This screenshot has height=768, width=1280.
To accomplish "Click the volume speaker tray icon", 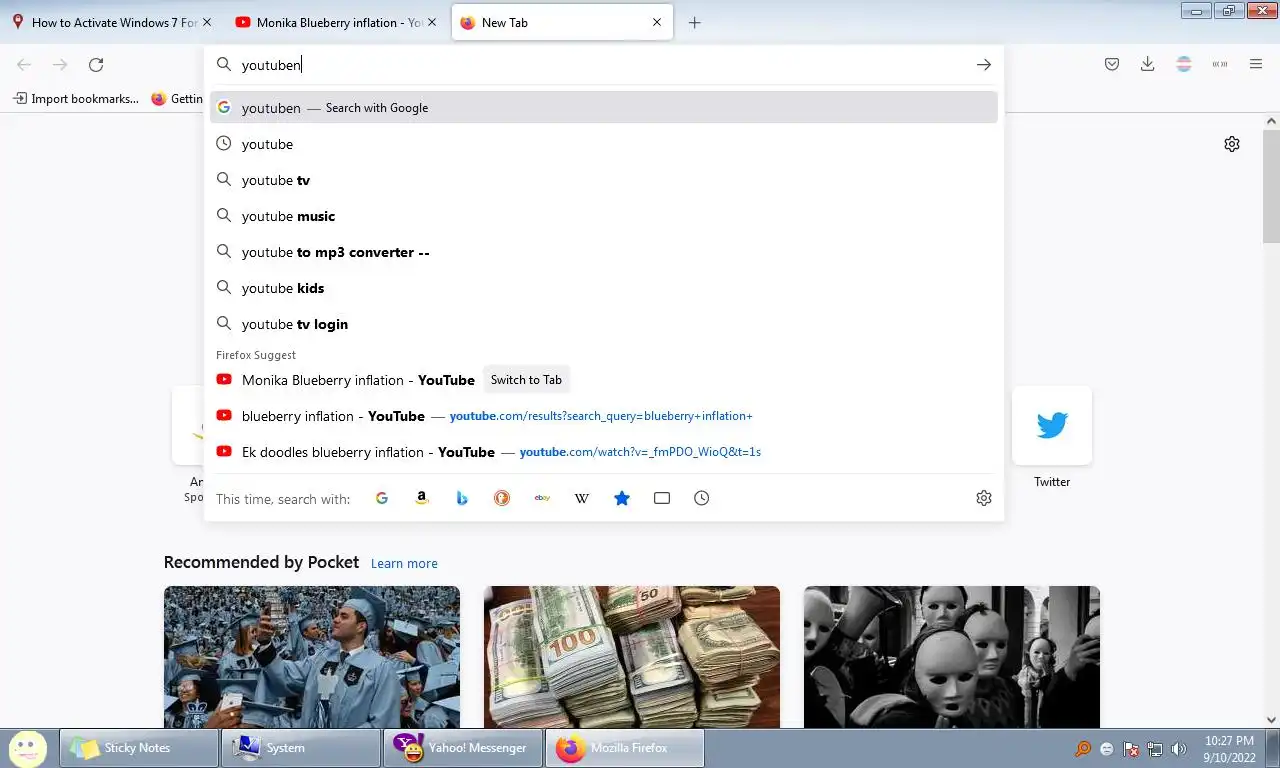I will pos(1179,749).
